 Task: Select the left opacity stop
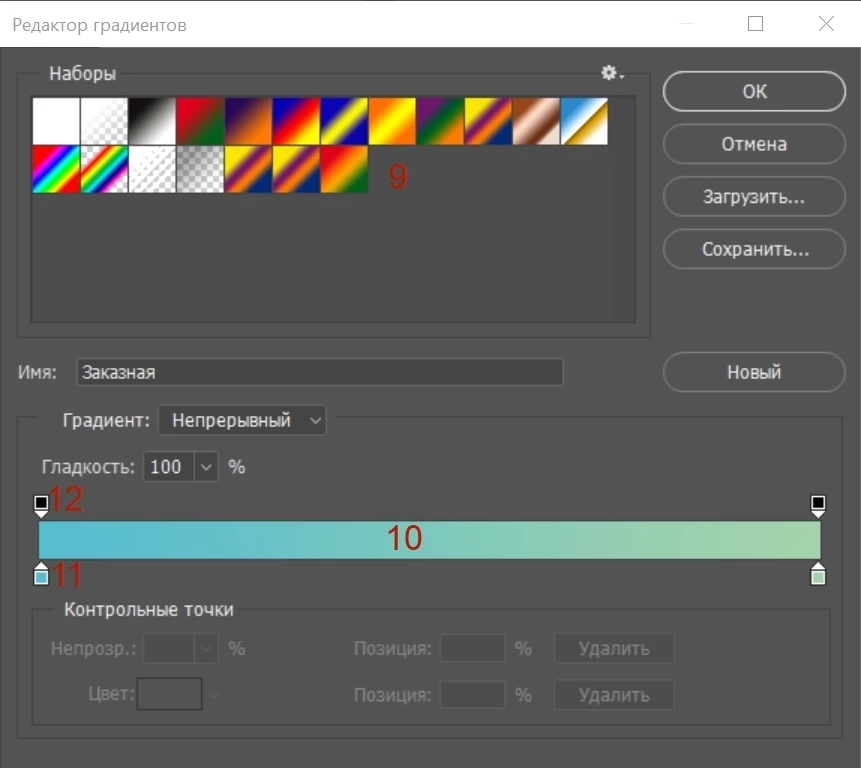[x=41, y=505]
